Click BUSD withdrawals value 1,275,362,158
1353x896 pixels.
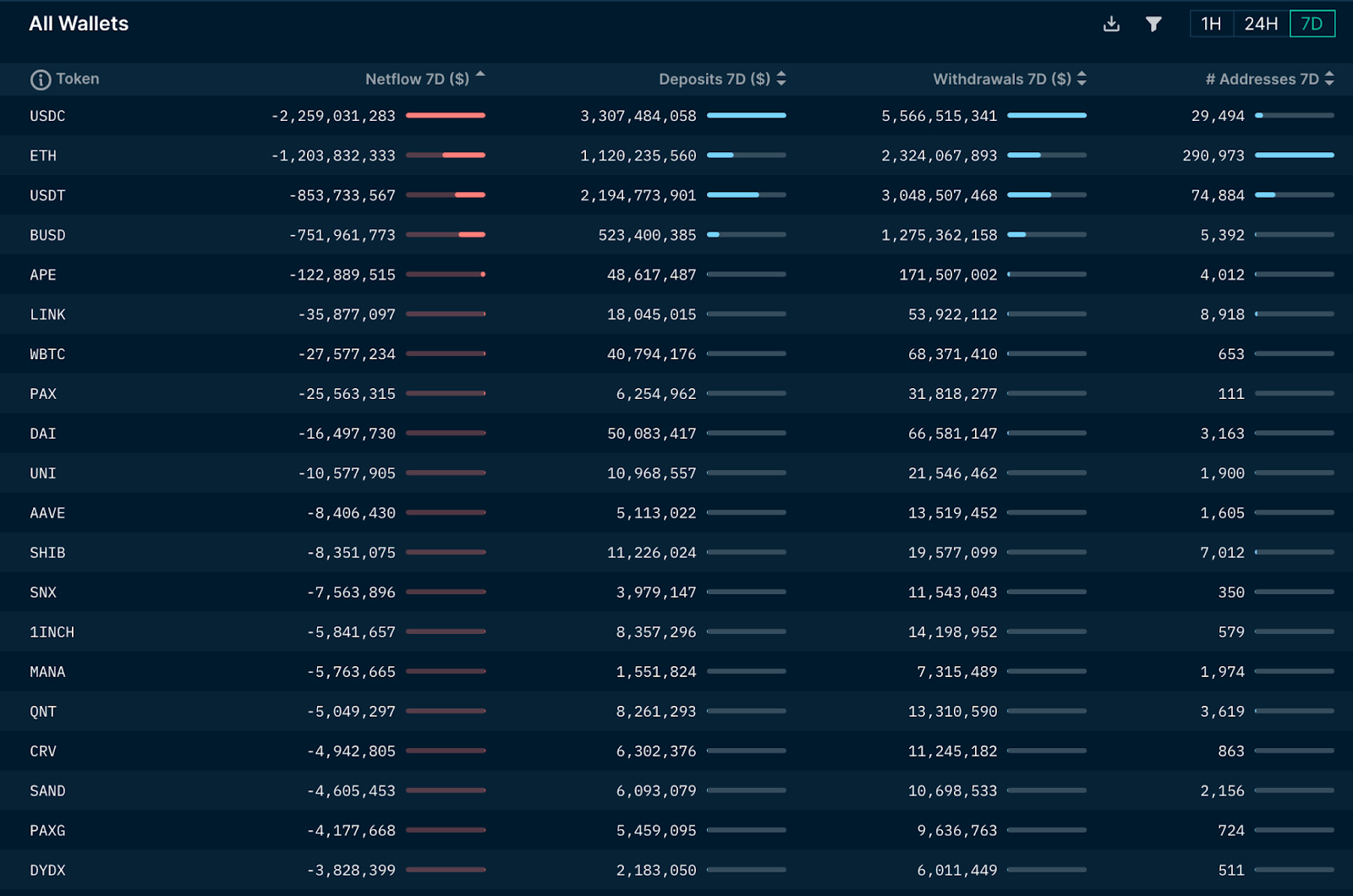pyautogui.click(x=939, y=235)
